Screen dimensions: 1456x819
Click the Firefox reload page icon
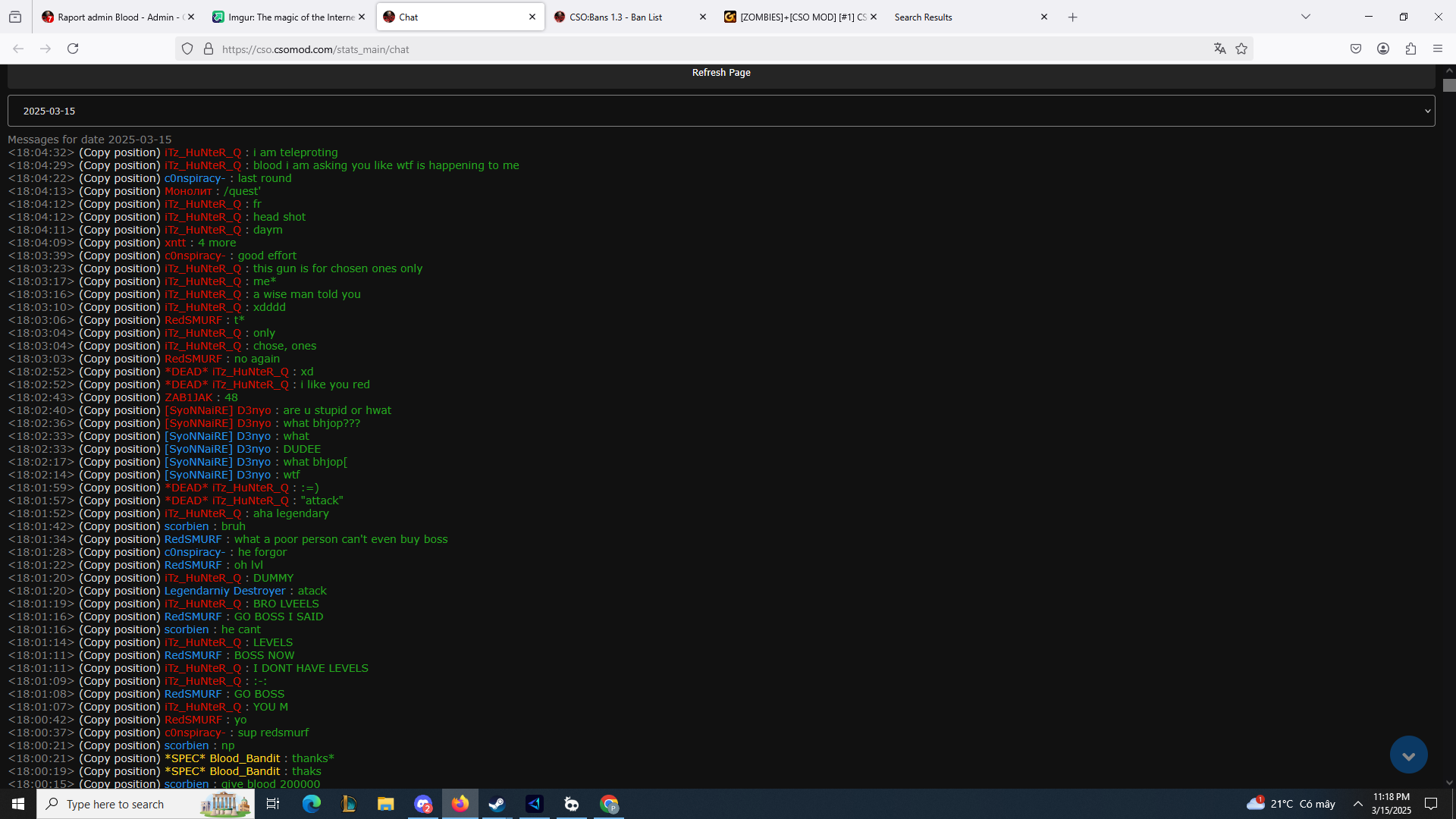[x=73, y=49]
